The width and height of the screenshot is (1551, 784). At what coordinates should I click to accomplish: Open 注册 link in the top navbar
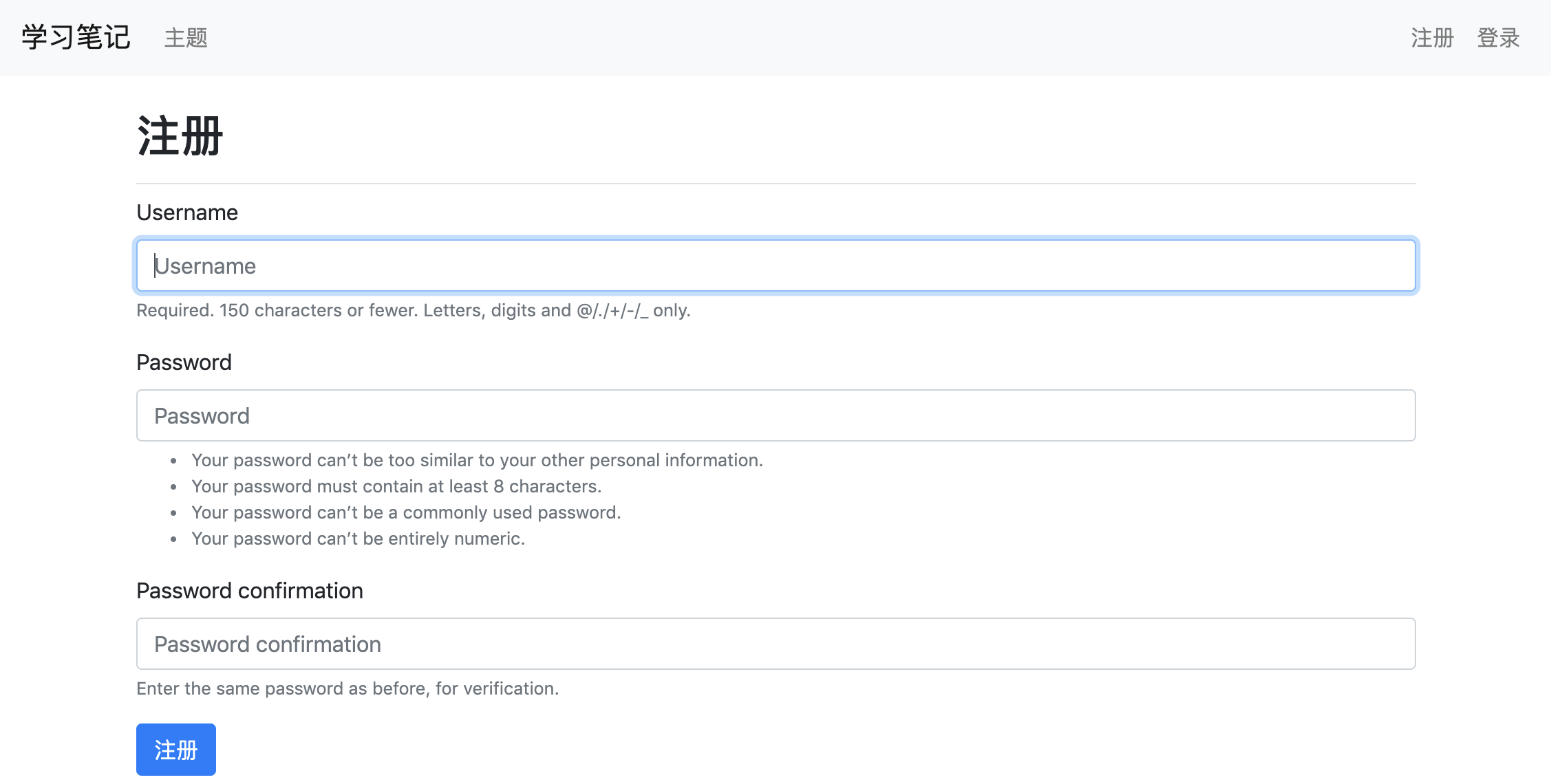coord(1432,37)
